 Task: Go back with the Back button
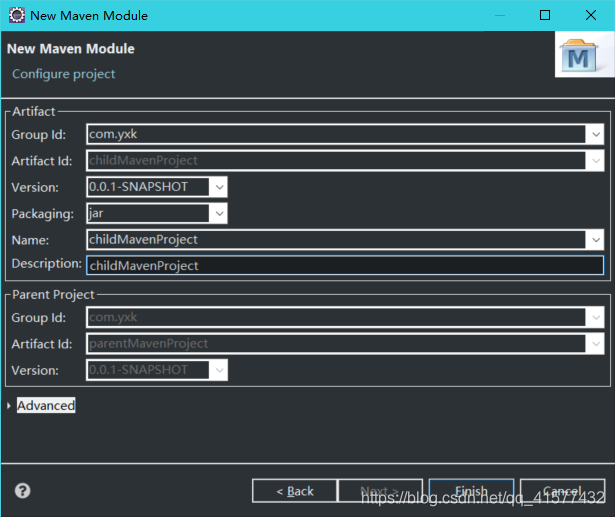(x=295, y=491)
